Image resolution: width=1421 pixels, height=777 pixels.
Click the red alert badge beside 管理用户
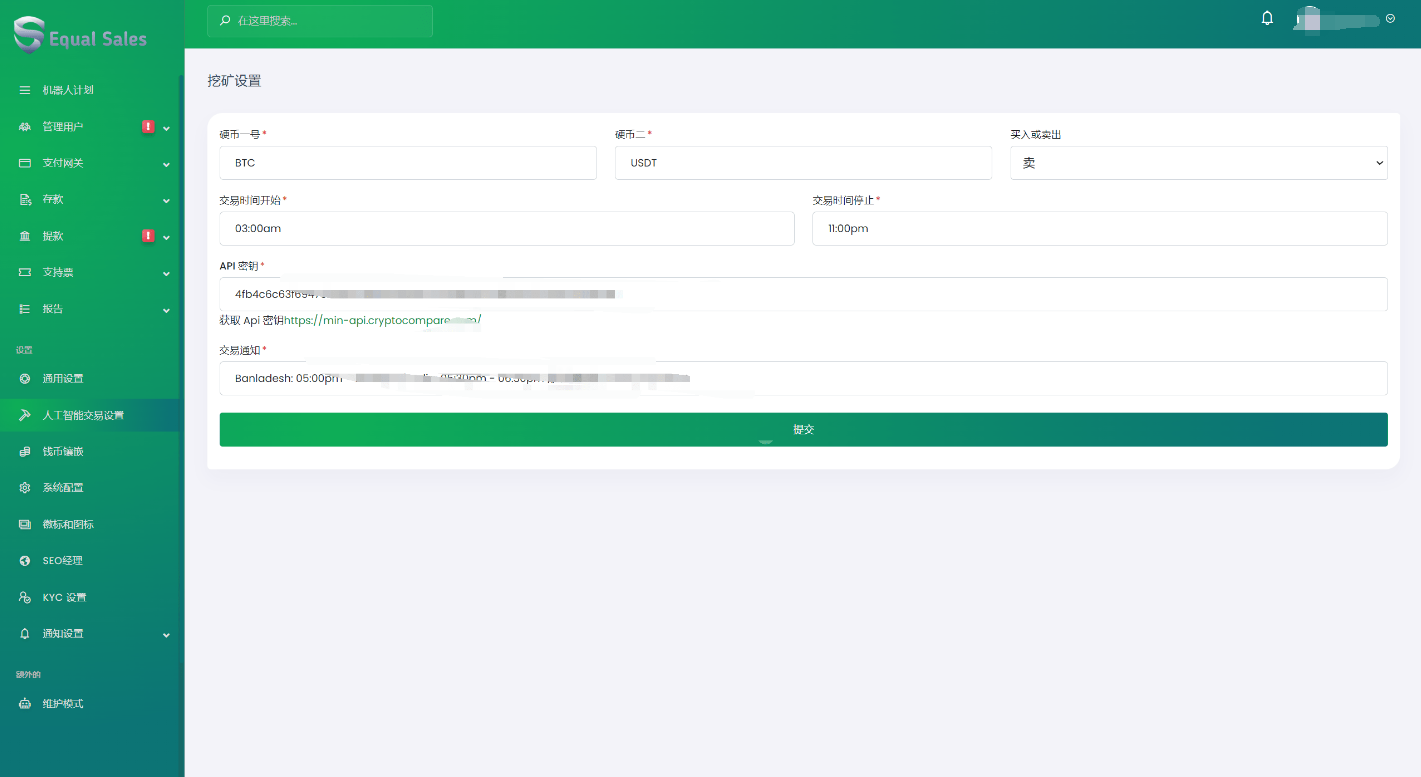(x=148, y=127)
